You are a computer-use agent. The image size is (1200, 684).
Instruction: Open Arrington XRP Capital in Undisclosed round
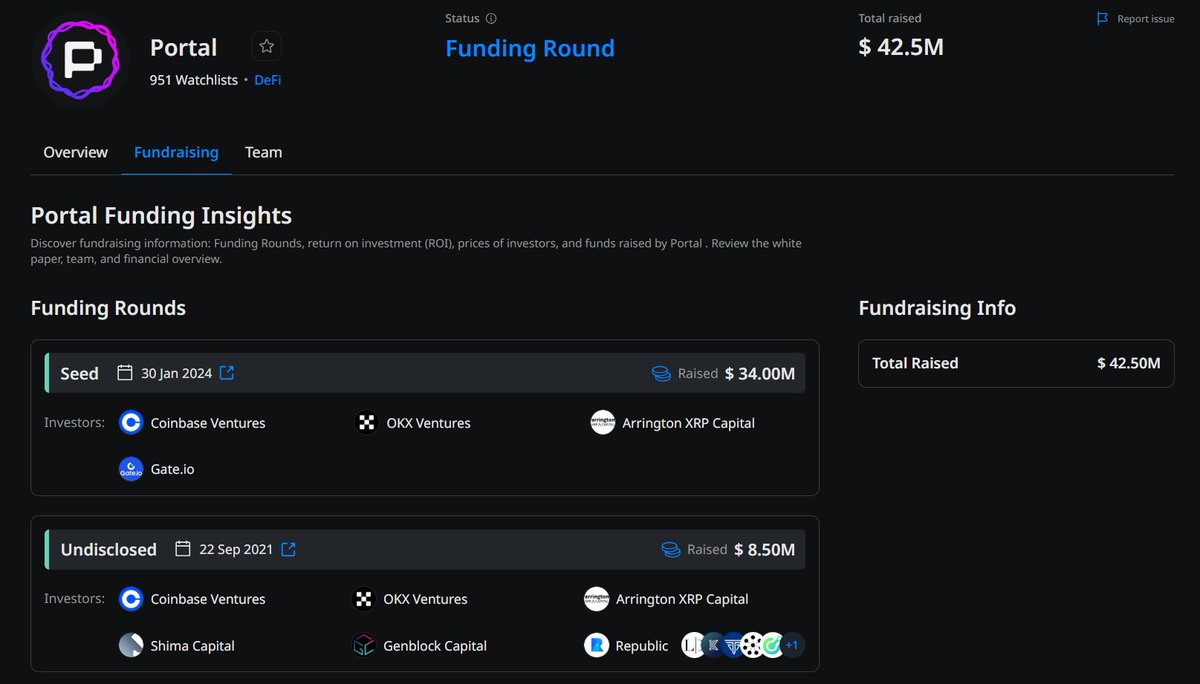[x=682, y=599]
